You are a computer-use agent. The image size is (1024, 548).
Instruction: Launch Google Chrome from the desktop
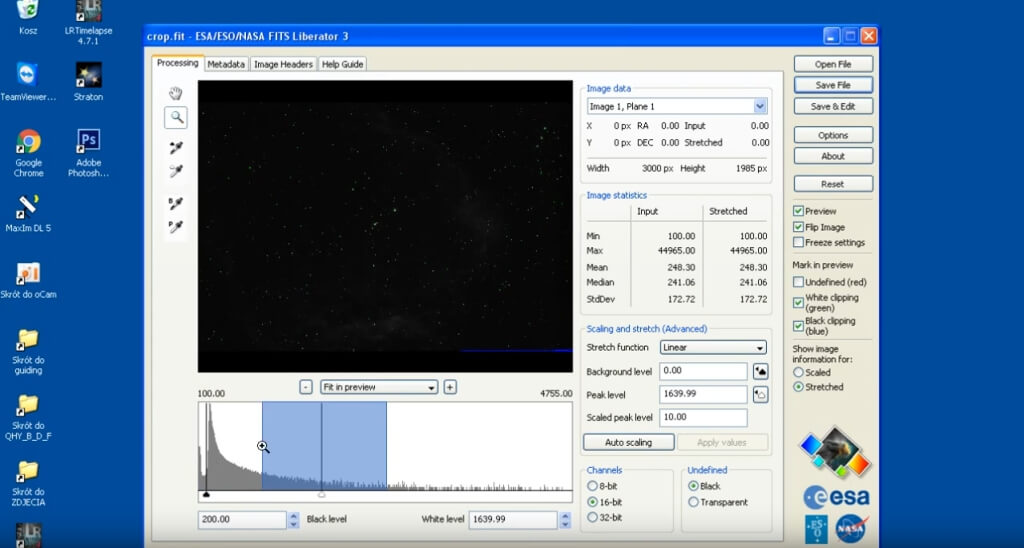28,153
